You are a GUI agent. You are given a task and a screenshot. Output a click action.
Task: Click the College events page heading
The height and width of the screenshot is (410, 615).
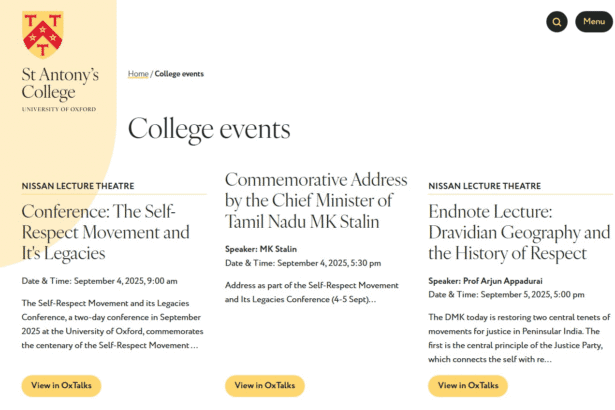[x=209, y=129]
